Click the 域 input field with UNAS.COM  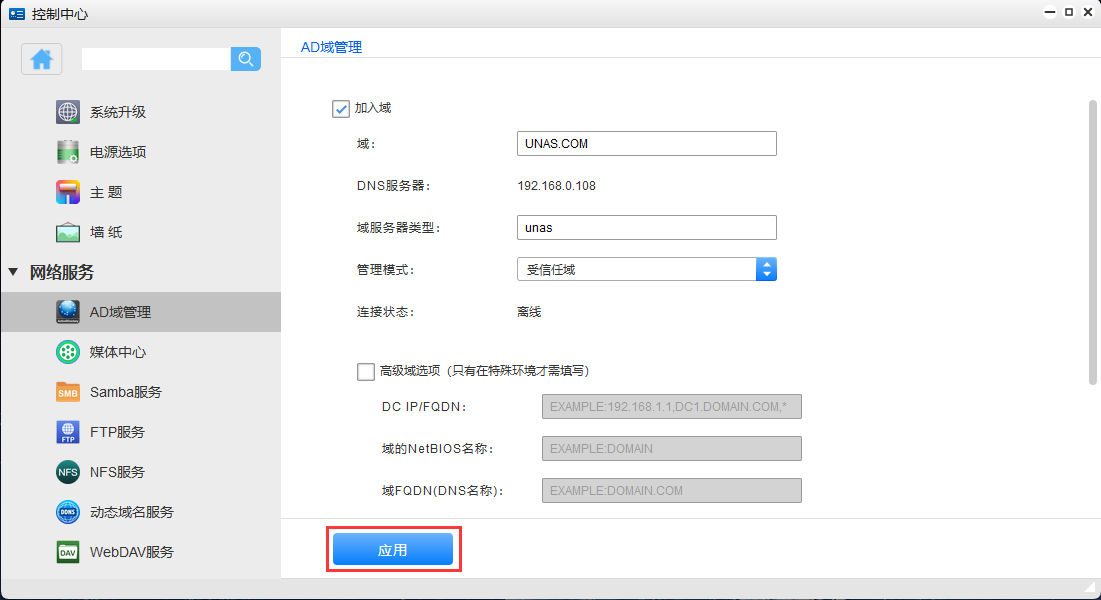pos(646,144)
